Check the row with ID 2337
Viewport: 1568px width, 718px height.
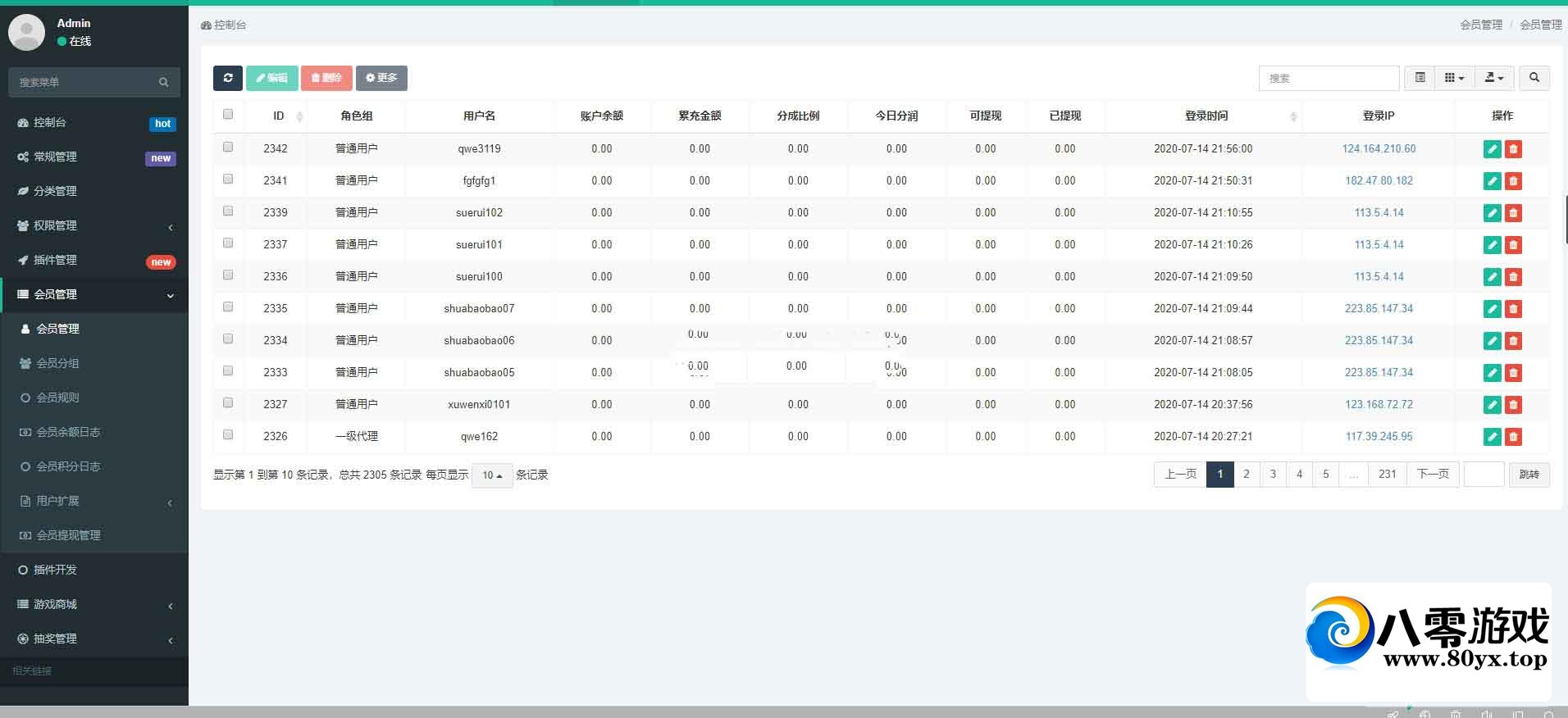(x=228, y=243)
